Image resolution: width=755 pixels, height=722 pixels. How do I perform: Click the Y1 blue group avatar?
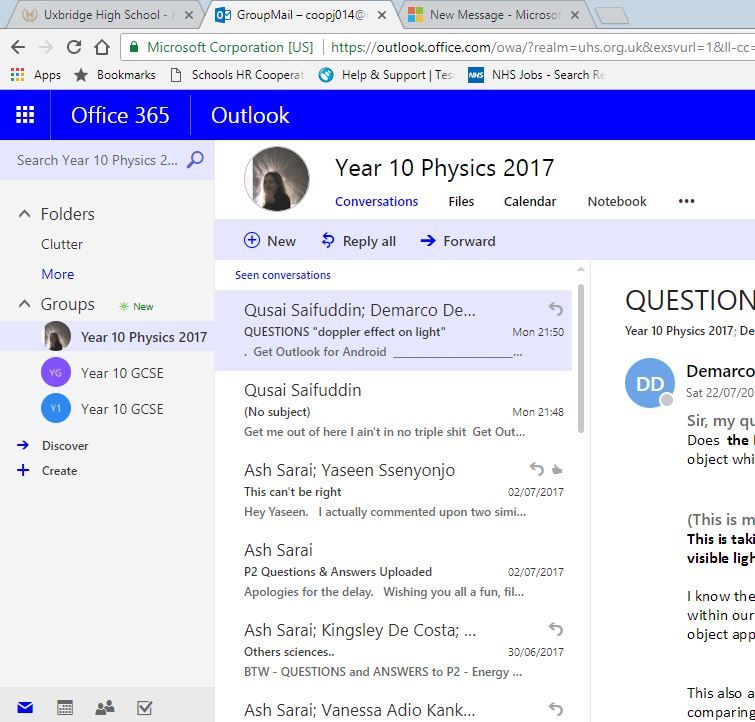[56, 408]
